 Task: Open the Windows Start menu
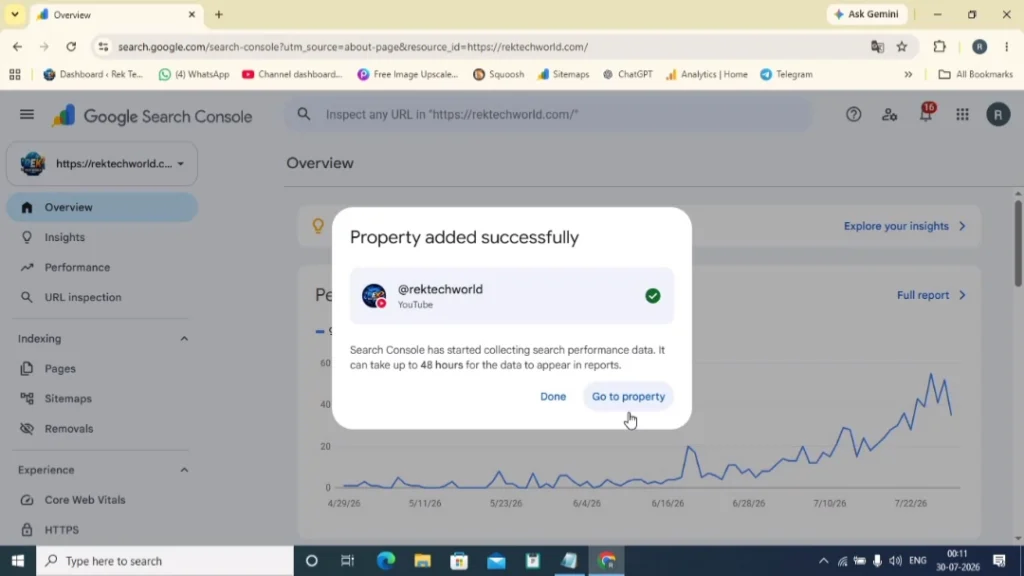coord(18,560)
